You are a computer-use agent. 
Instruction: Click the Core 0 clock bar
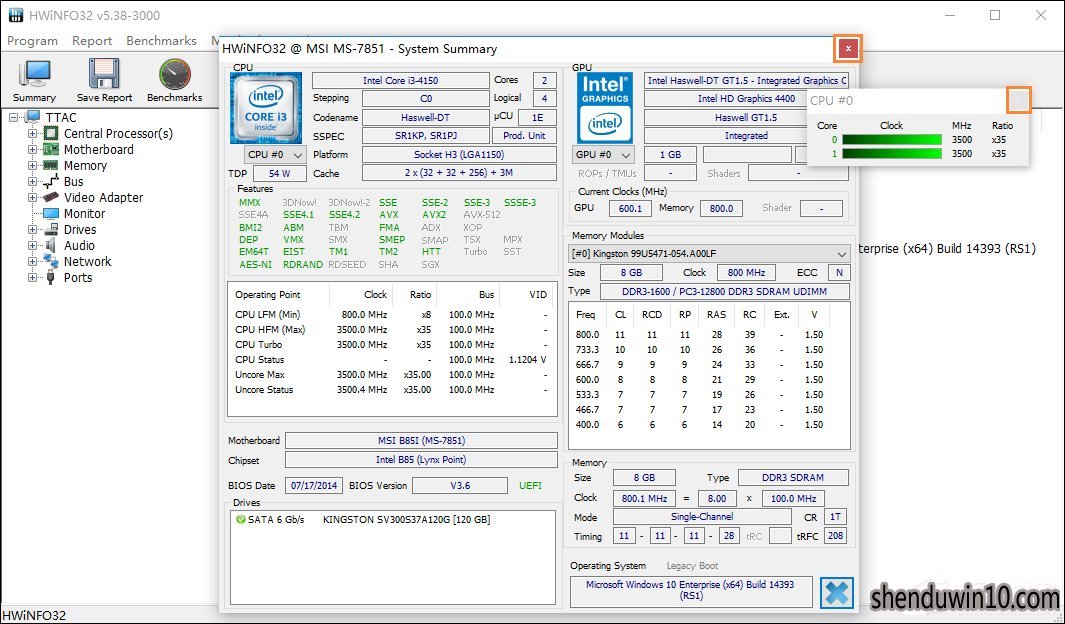(892, 140)
